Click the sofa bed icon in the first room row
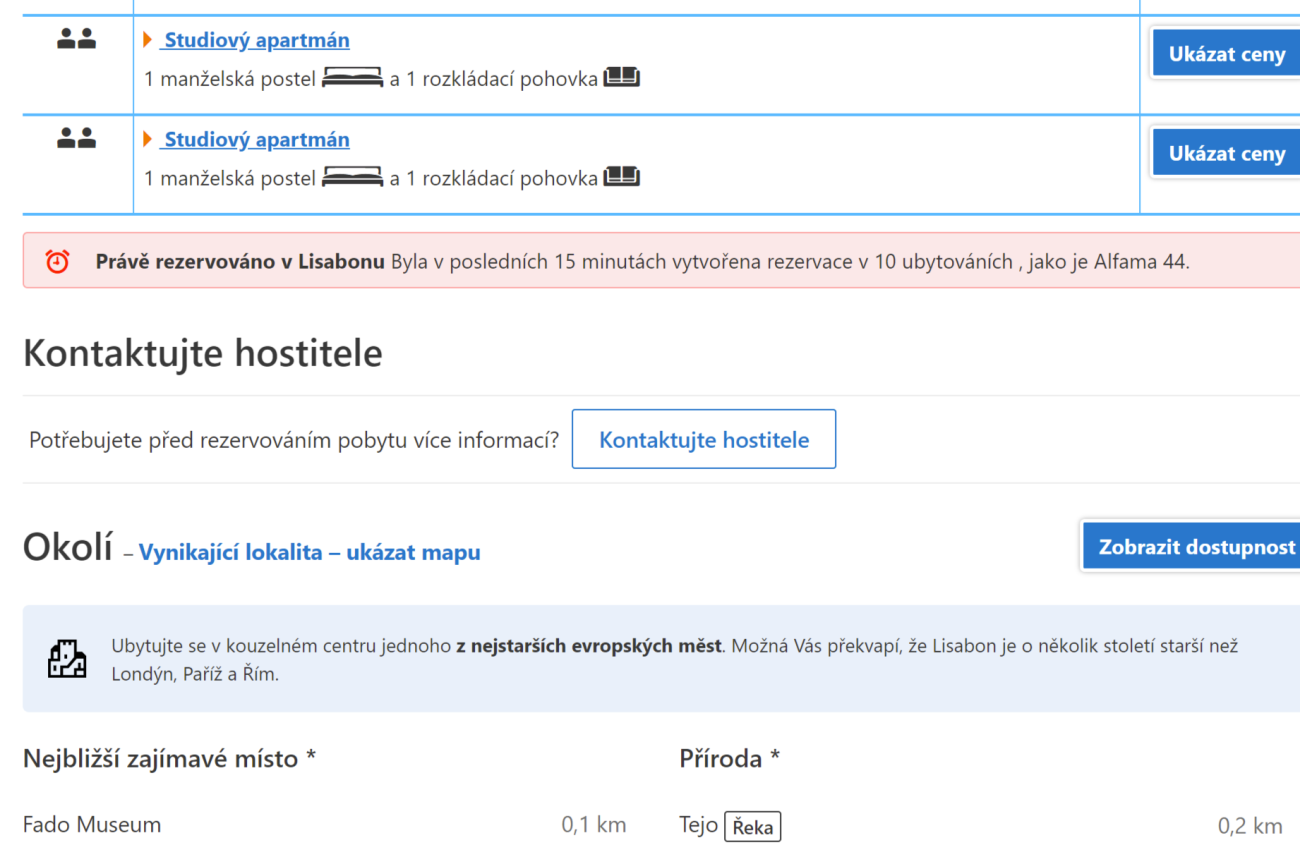The height and width of the screenshot is (857, 1300). (x=621, y=76)
